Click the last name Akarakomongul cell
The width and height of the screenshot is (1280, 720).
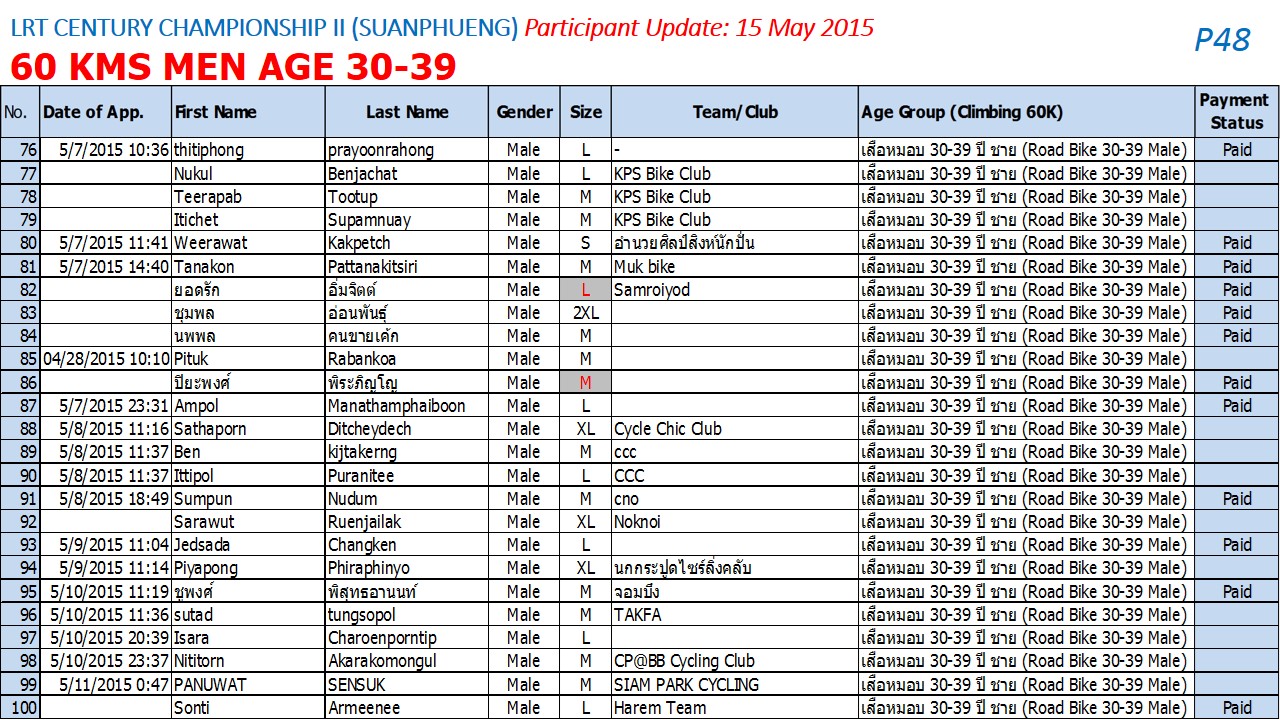click(407, 661)
